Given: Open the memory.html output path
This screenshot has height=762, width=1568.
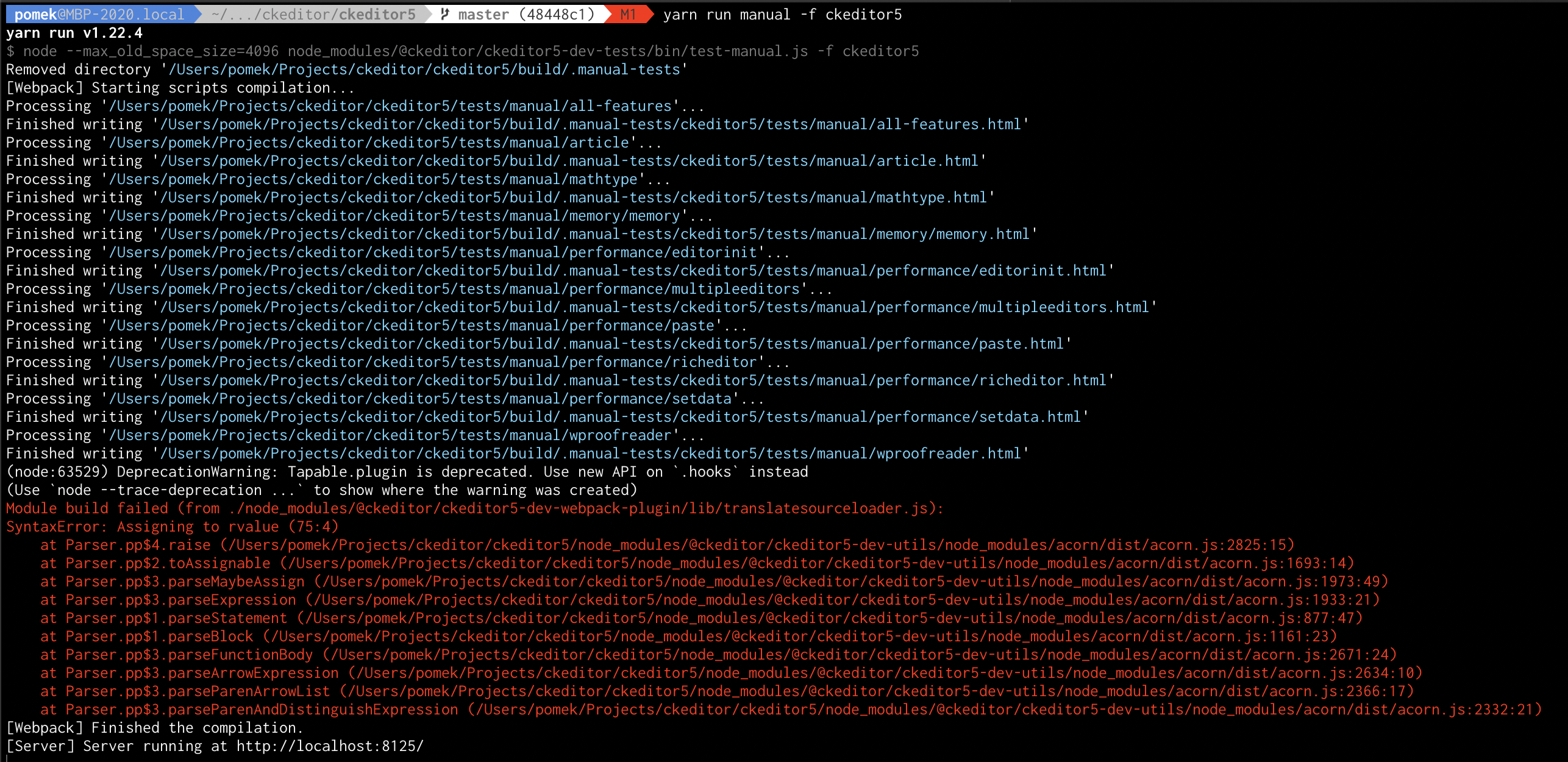Looking at the screenshot, I should click(595, 233).
